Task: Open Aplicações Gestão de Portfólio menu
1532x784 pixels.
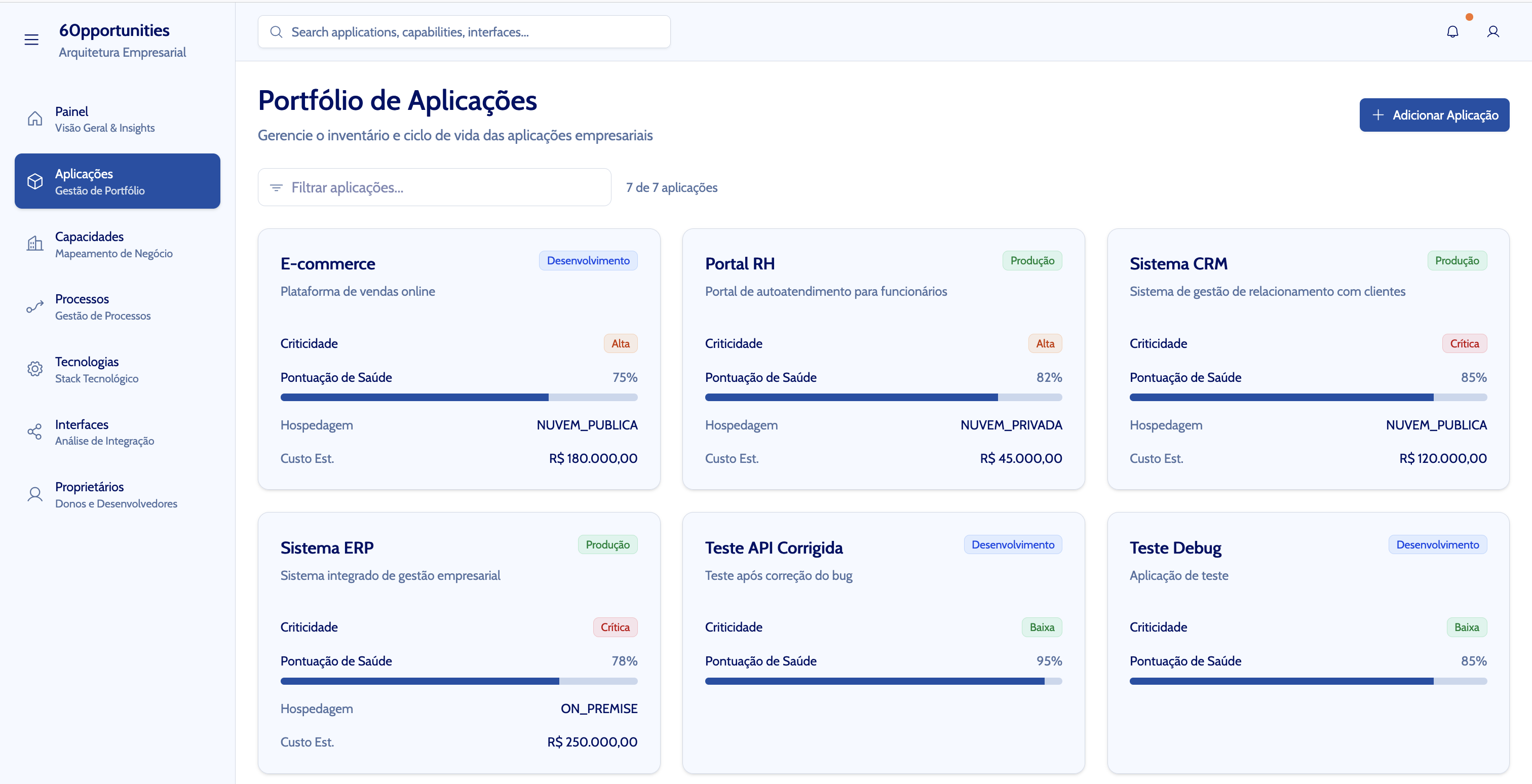Action: point(117,181)
